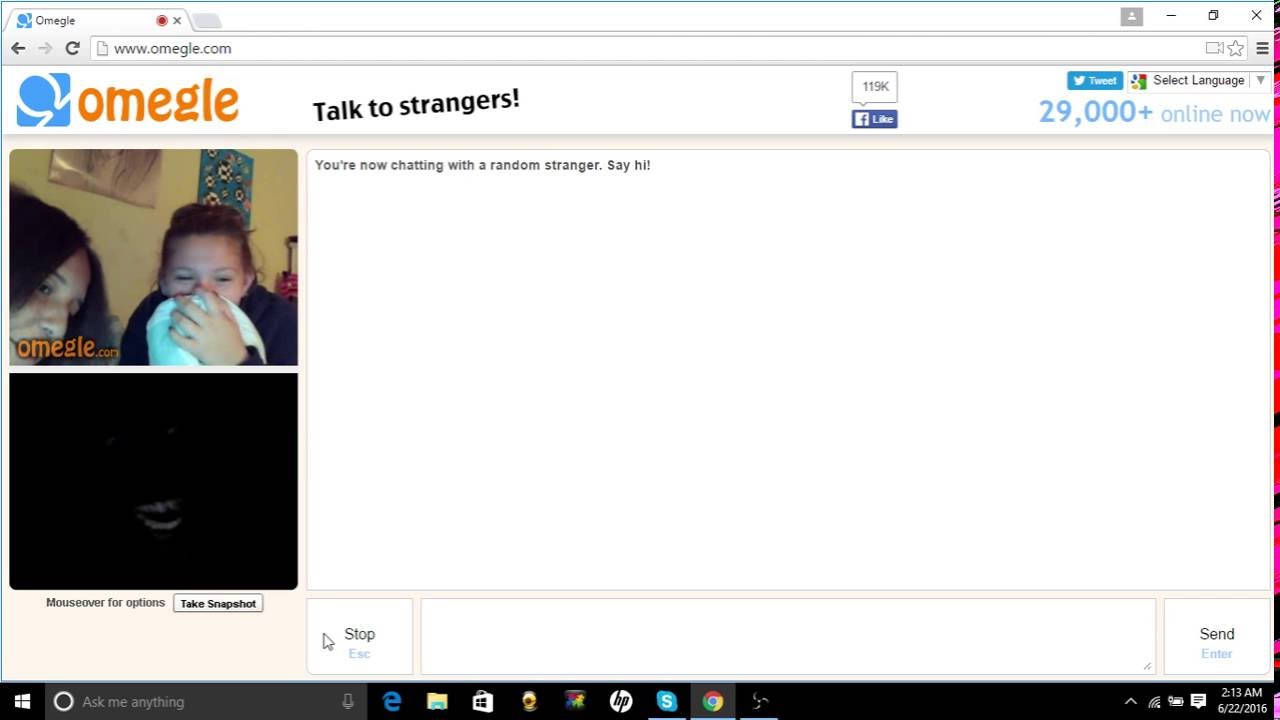The height and width of the screenshot is (720, 1280).
Task: Open the Action Center notifications icon
Action: tap(1198, 701)
